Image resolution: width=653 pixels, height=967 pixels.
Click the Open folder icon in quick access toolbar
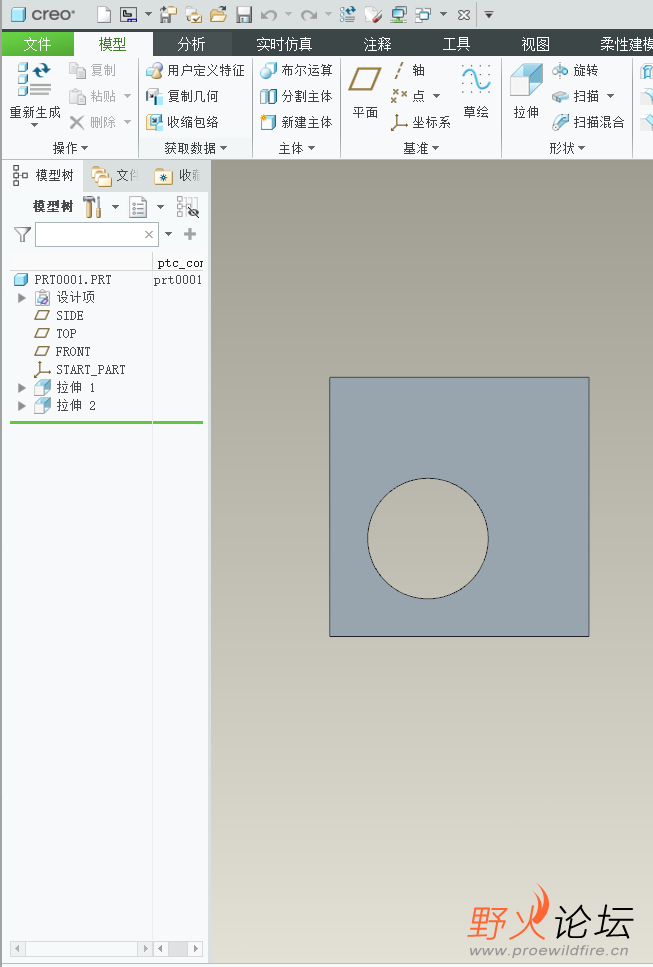(x=218, y=14)
